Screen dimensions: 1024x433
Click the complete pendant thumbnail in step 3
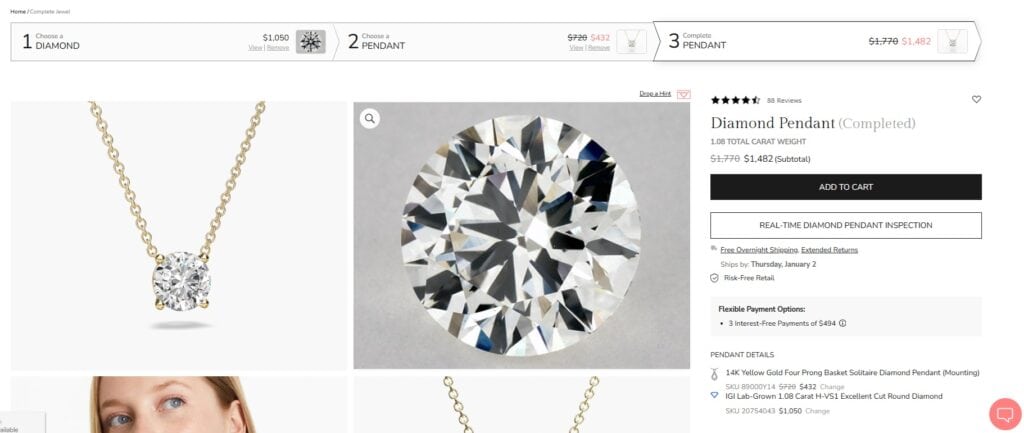[952, 41]
